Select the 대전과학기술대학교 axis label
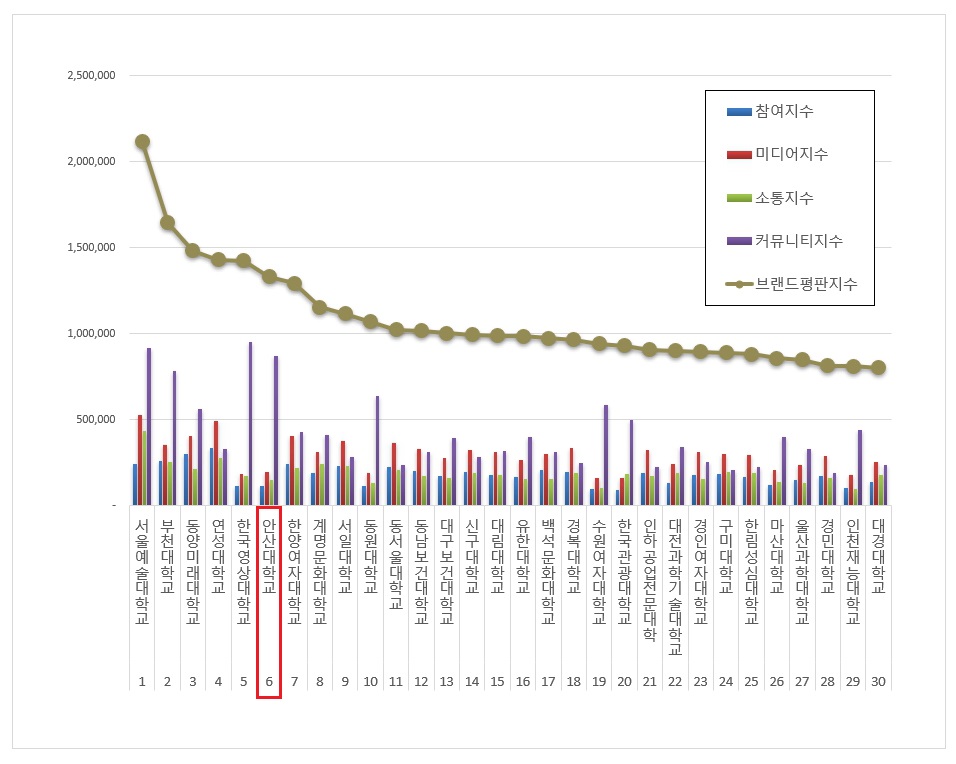Image resolution: width=956 pixels, height=764 pixels. tap(675, 587)
